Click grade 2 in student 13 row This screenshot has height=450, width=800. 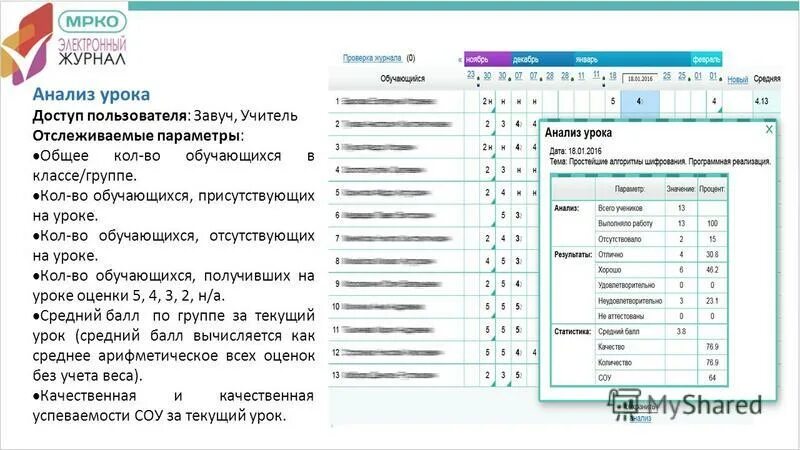click(x=487, y=375)
